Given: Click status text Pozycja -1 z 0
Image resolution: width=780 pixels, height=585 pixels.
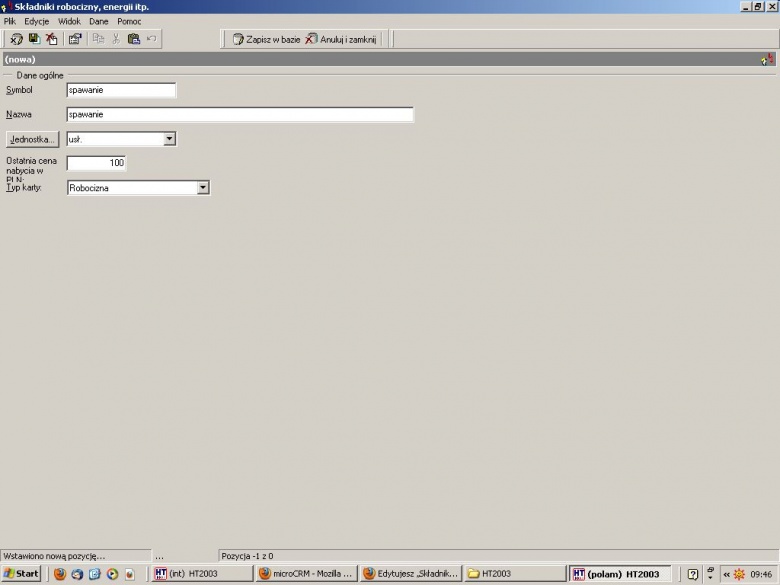Looking at the screenshot, I should tap(247, 556).
